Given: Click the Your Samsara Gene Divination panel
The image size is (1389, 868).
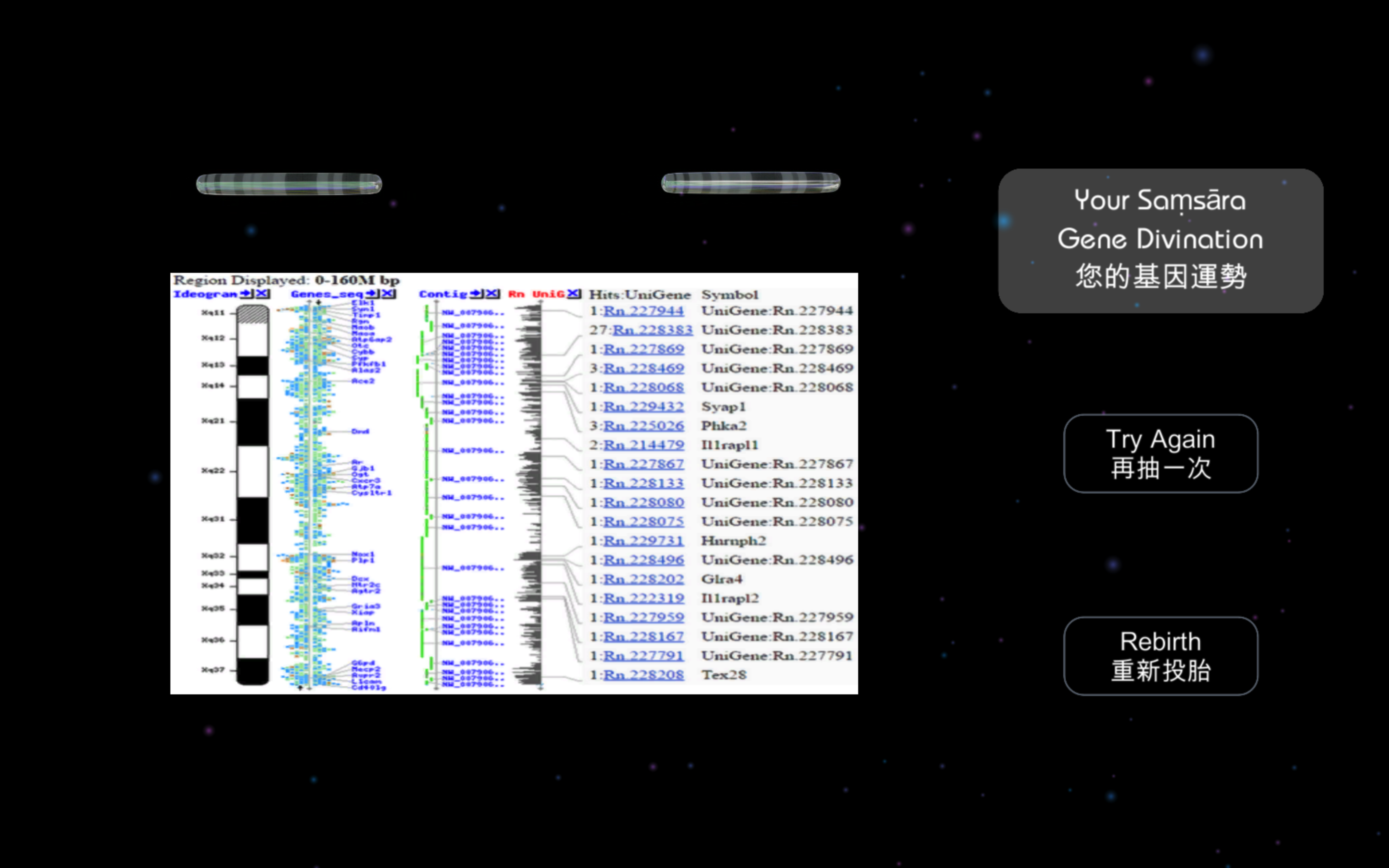Looking at the screenshot, I should click(1160, 241).
